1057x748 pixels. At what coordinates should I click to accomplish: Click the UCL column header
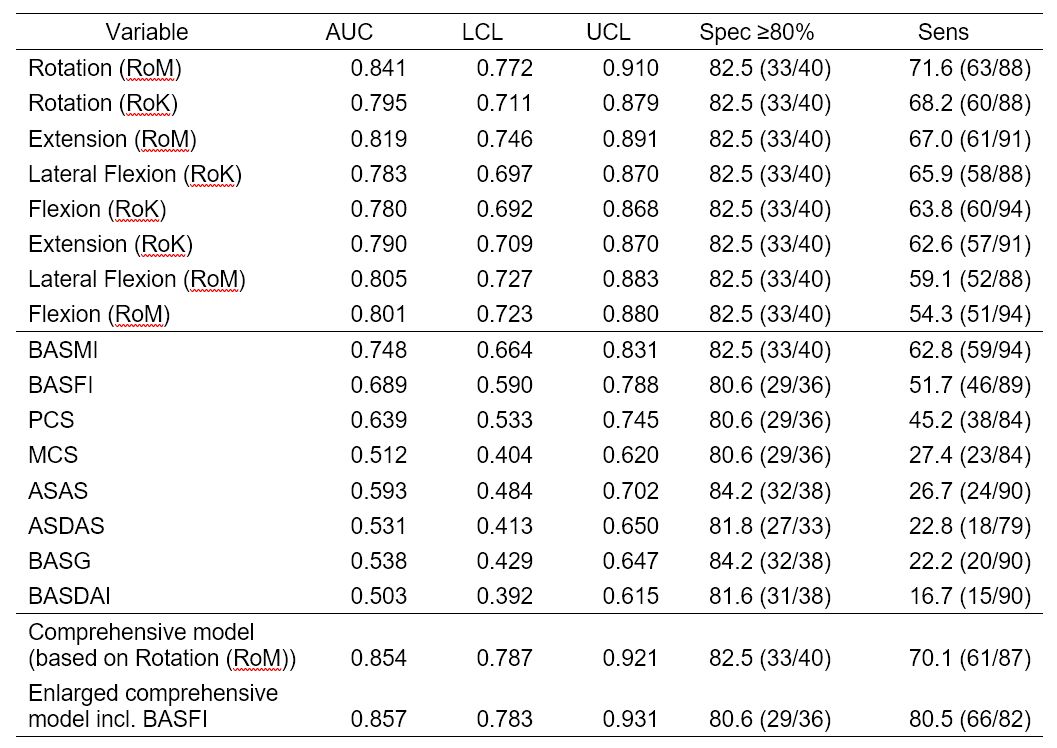[608, 32]
